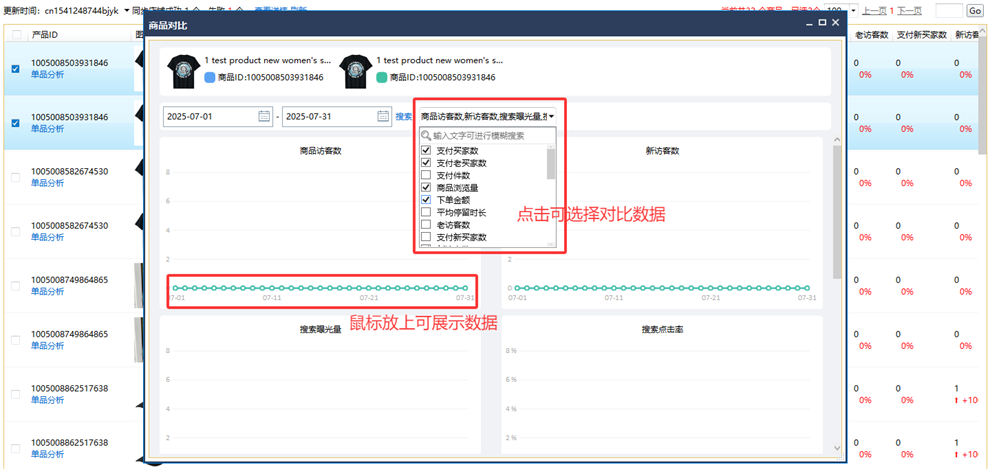Click the metric list scrollbar down arrow

pos(551,244)
